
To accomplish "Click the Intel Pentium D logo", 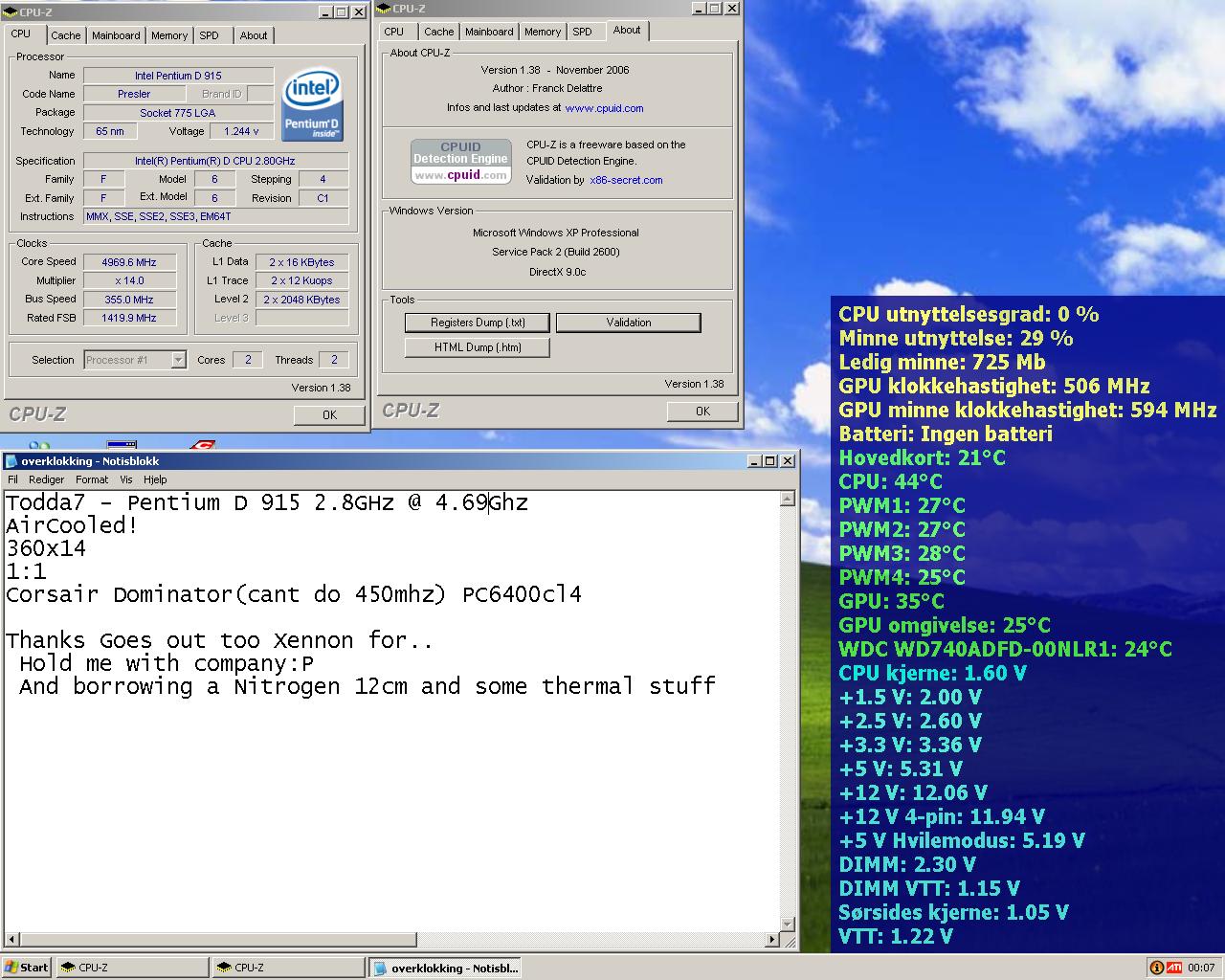I will point(312,103).
